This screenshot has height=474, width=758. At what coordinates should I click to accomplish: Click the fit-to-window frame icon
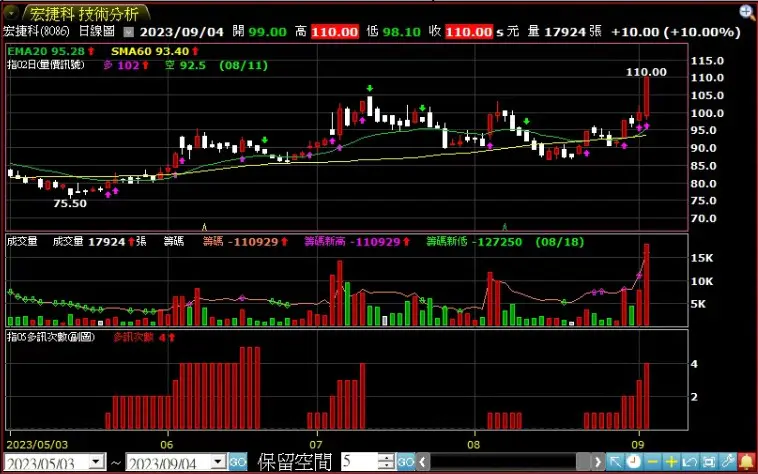[709, 462]
